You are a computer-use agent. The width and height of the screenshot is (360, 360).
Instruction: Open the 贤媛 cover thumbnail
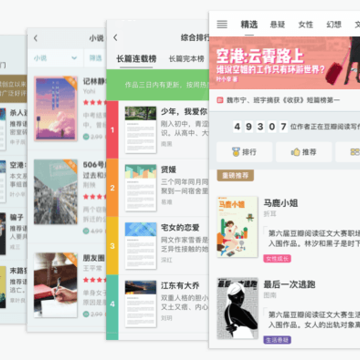(x=140, y=188)
